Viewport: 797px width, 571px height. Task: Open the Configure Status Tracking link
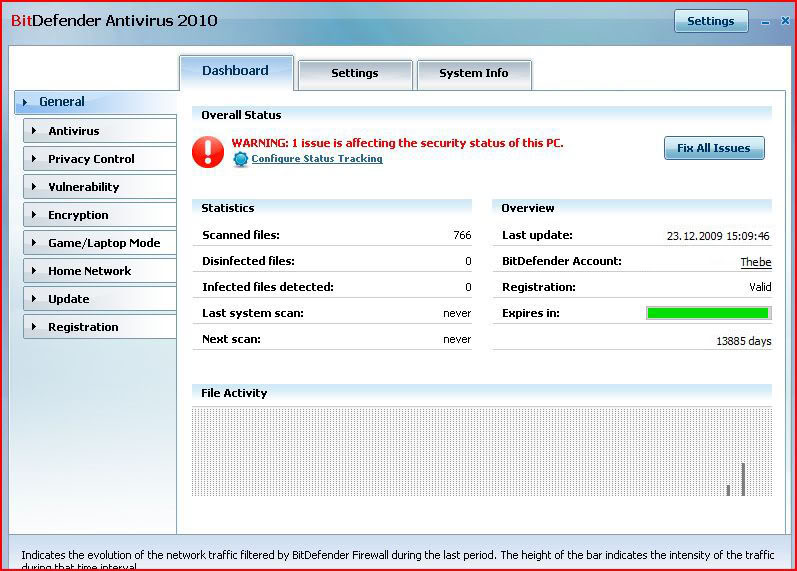click(316, 159)
